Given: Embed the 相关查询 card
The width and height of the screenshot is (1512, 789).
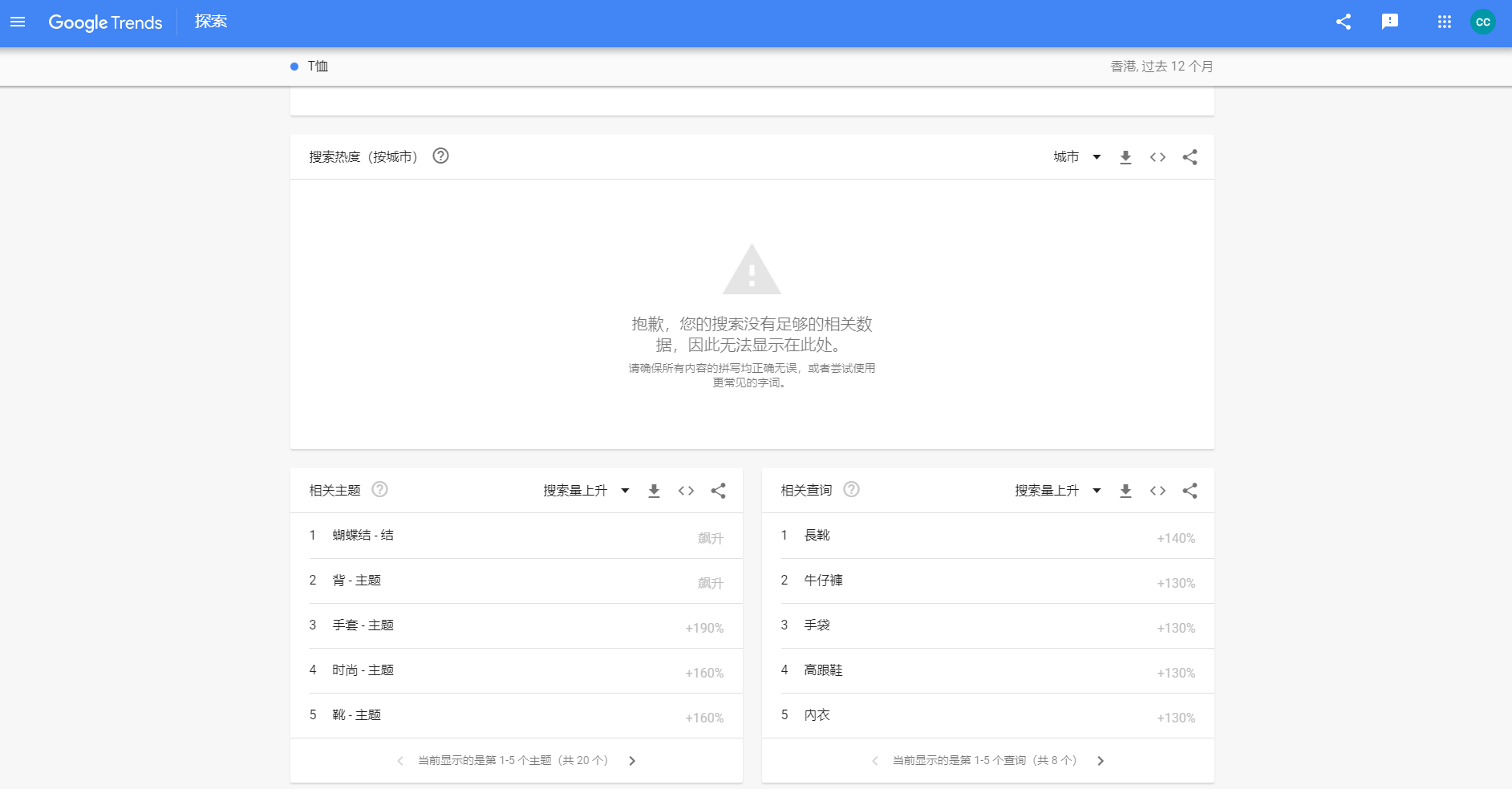Looking at the screenshot, I should pyautogui.click(x=1157, y=491).
